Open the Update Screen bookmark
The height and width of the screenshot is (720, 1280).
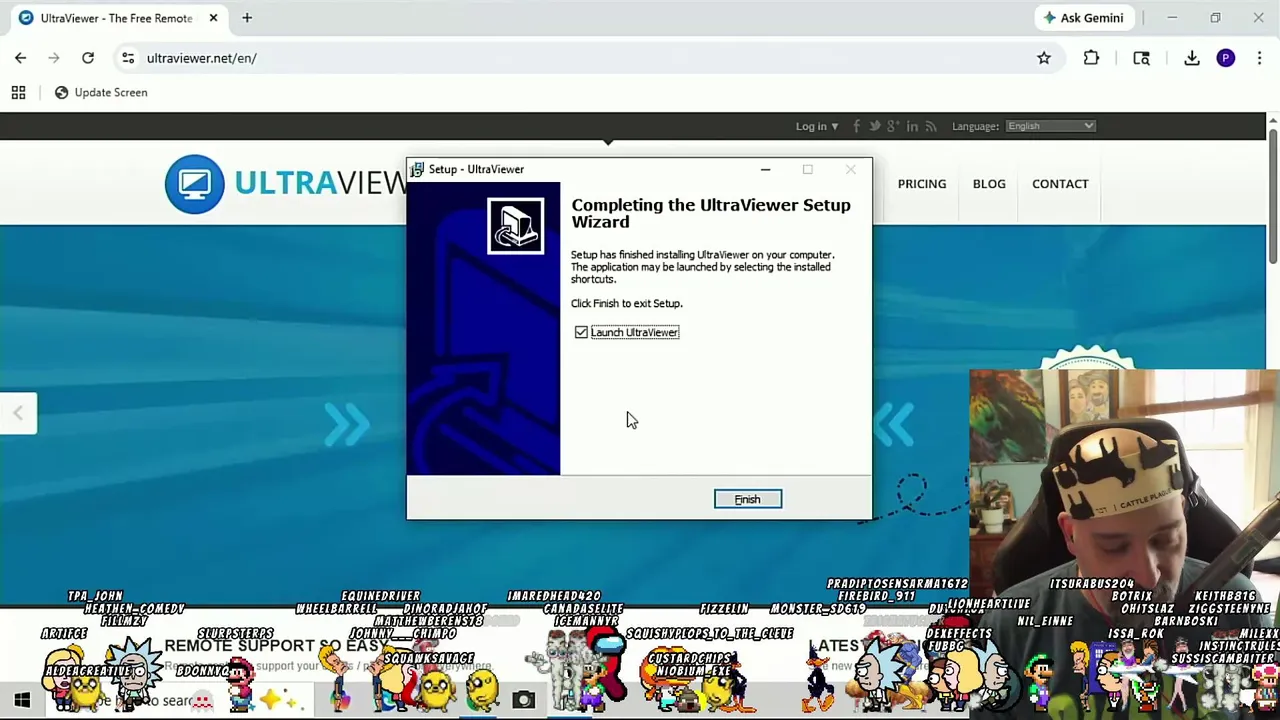(101, 92)
